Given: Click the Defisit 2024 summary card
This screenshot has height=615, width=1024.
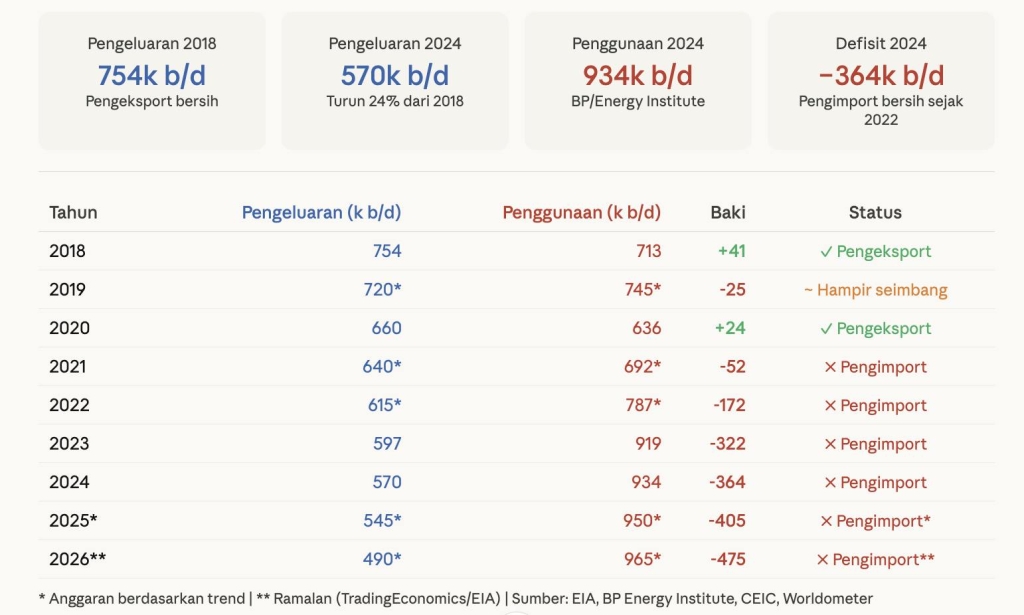Looking at the screenshot, I should [881, 80].
